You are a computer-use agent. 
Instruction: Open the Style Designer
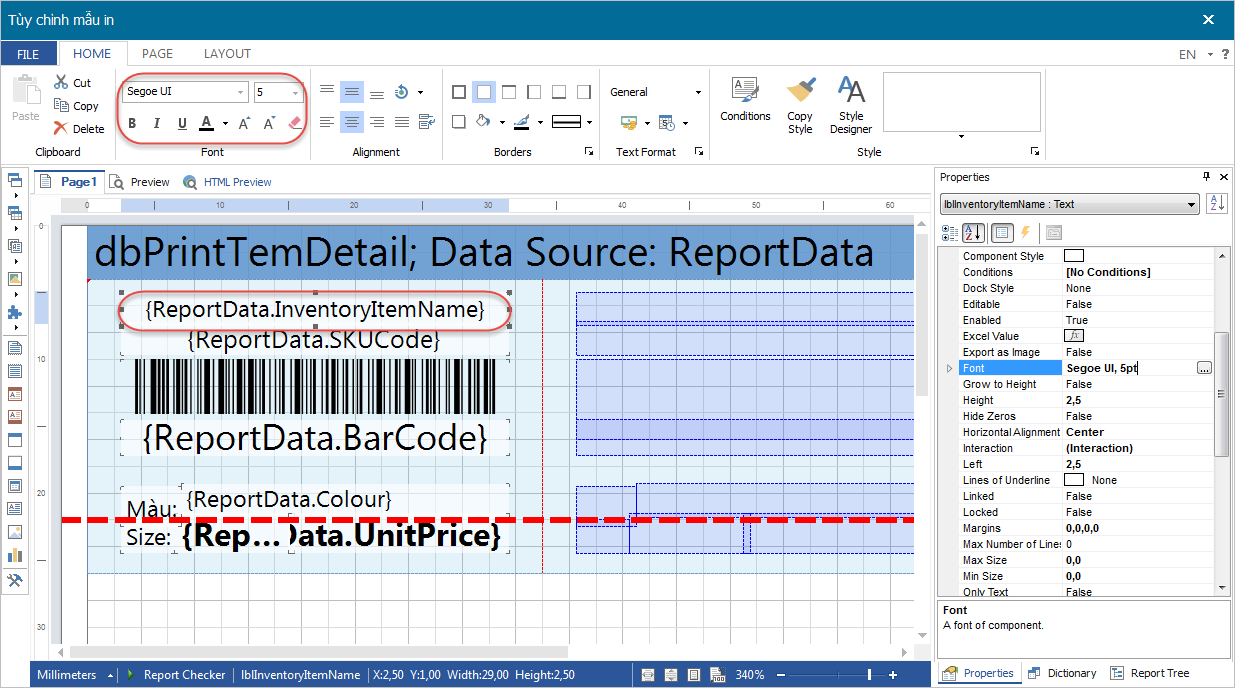click(x=851, y=105)
